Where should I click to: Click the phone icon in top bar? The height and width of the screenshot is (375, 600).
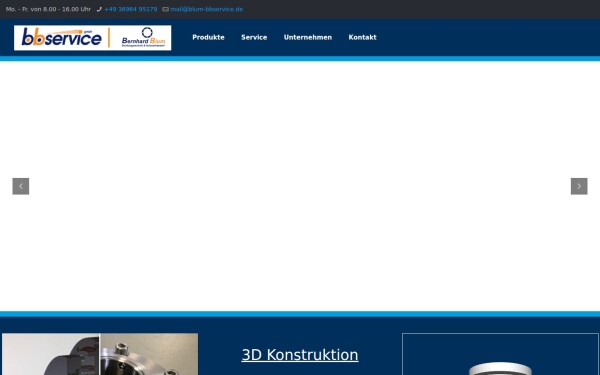pyautogui.click(x=99, y=9)
